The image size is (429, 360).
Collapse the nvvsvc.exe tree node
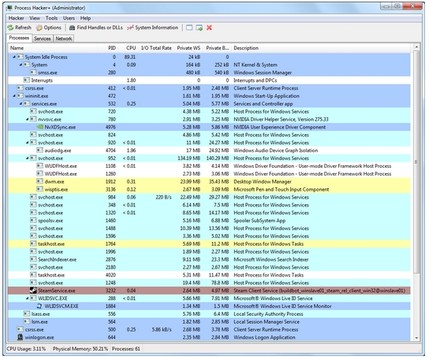(28, 119)
